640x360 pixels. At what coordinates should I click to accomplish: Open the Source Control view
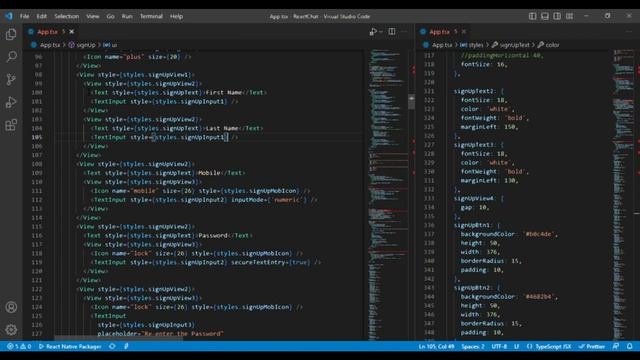(11, 80)
